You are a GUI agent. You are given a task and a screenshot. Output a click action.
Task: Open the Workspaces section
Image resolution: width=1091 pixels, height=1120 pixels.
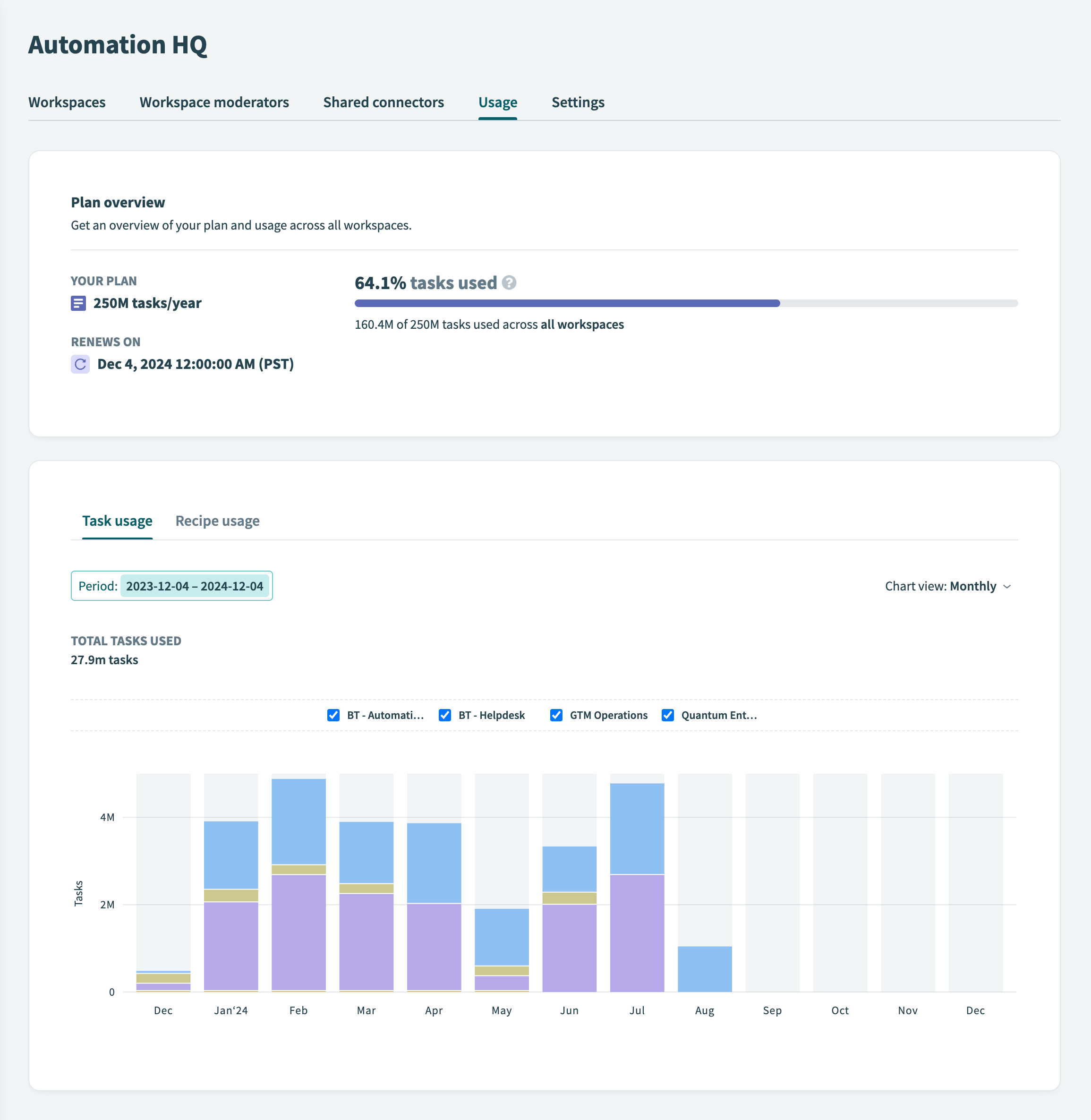click(67, 101)
